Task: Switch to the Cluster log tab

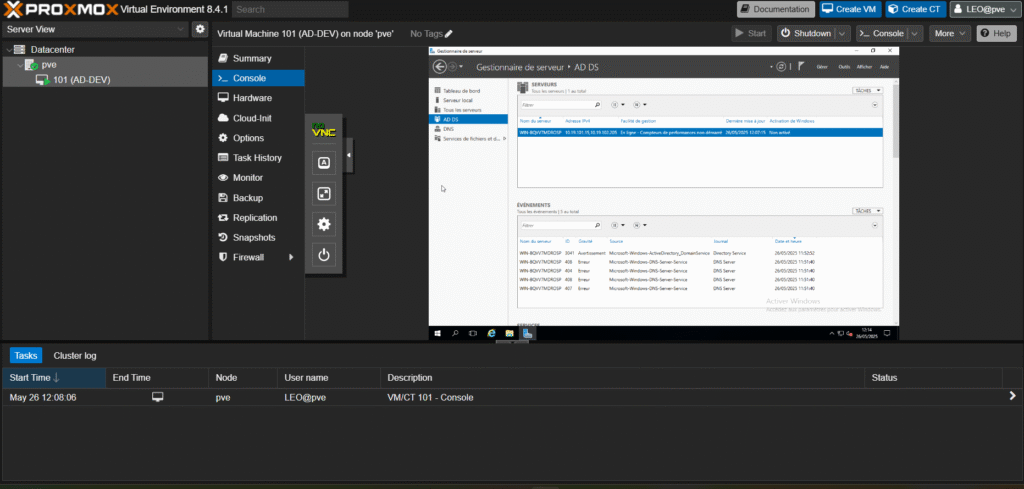Action: 75,355
